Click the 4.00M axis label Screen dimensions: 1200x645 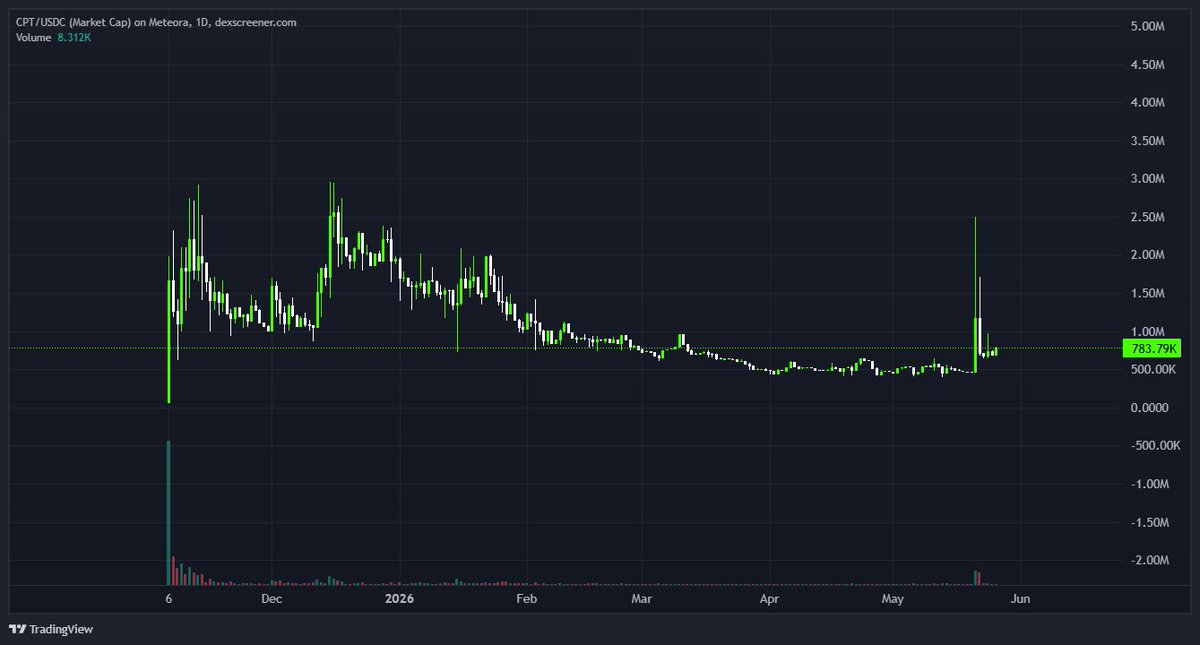click(x=1148, y=102)
